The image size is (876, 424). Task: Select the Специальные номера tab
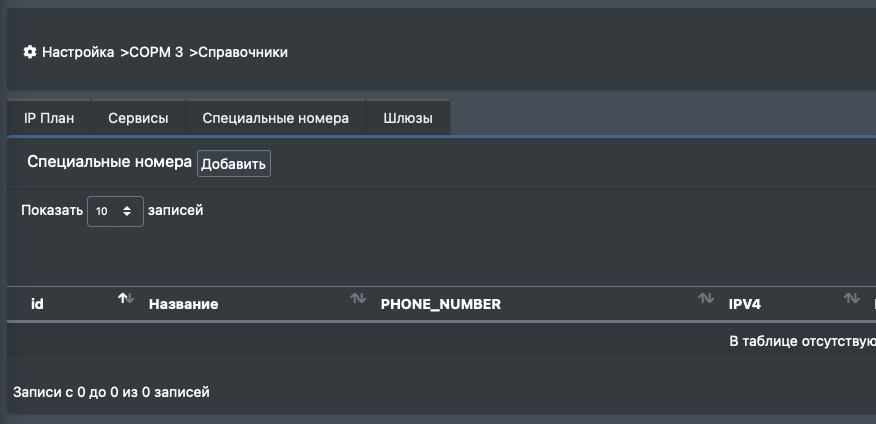(x=275, y=118)
